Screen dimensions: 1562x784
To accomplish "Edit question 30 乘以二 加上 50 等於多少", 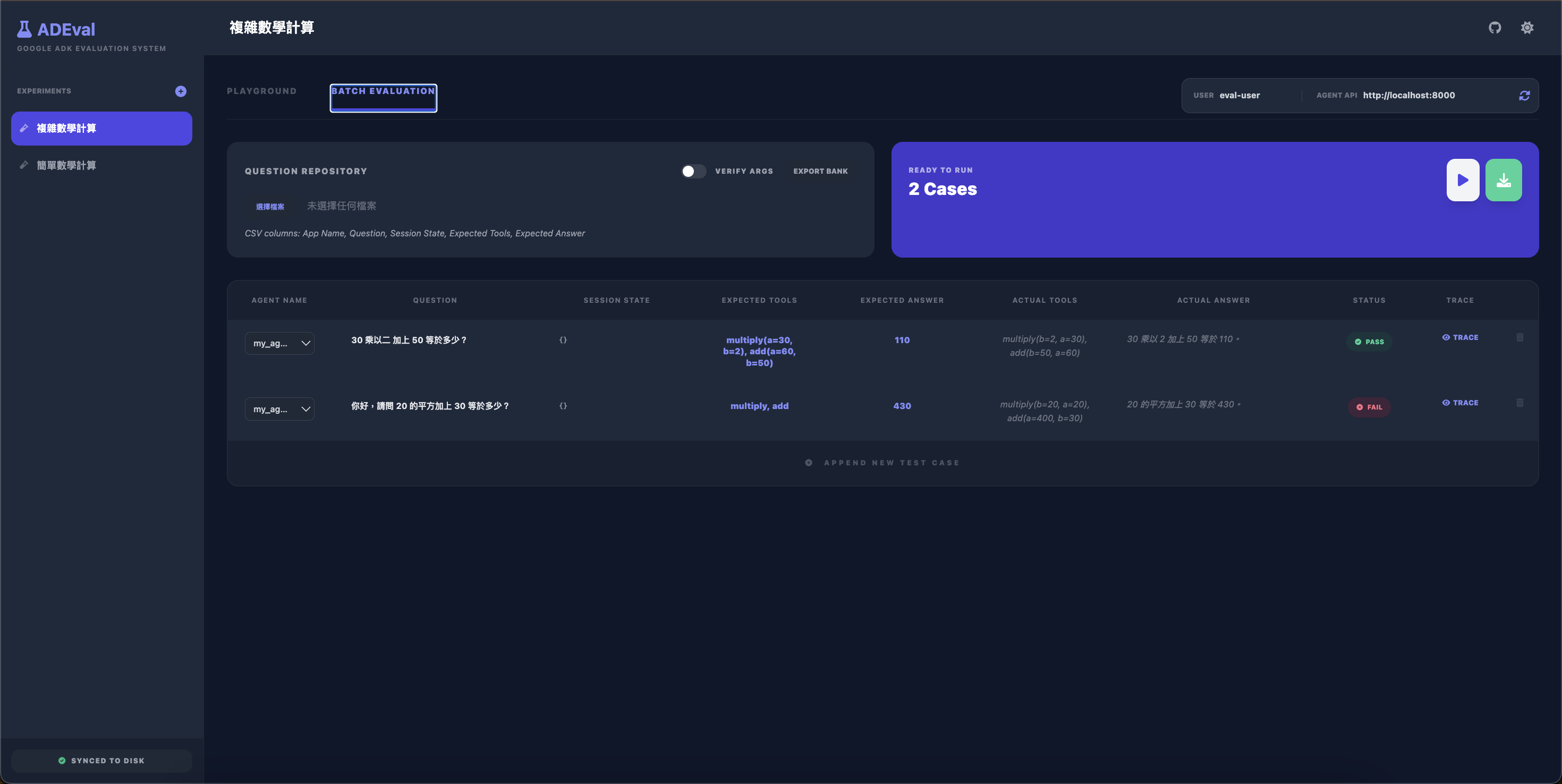I will coord(409,339).
